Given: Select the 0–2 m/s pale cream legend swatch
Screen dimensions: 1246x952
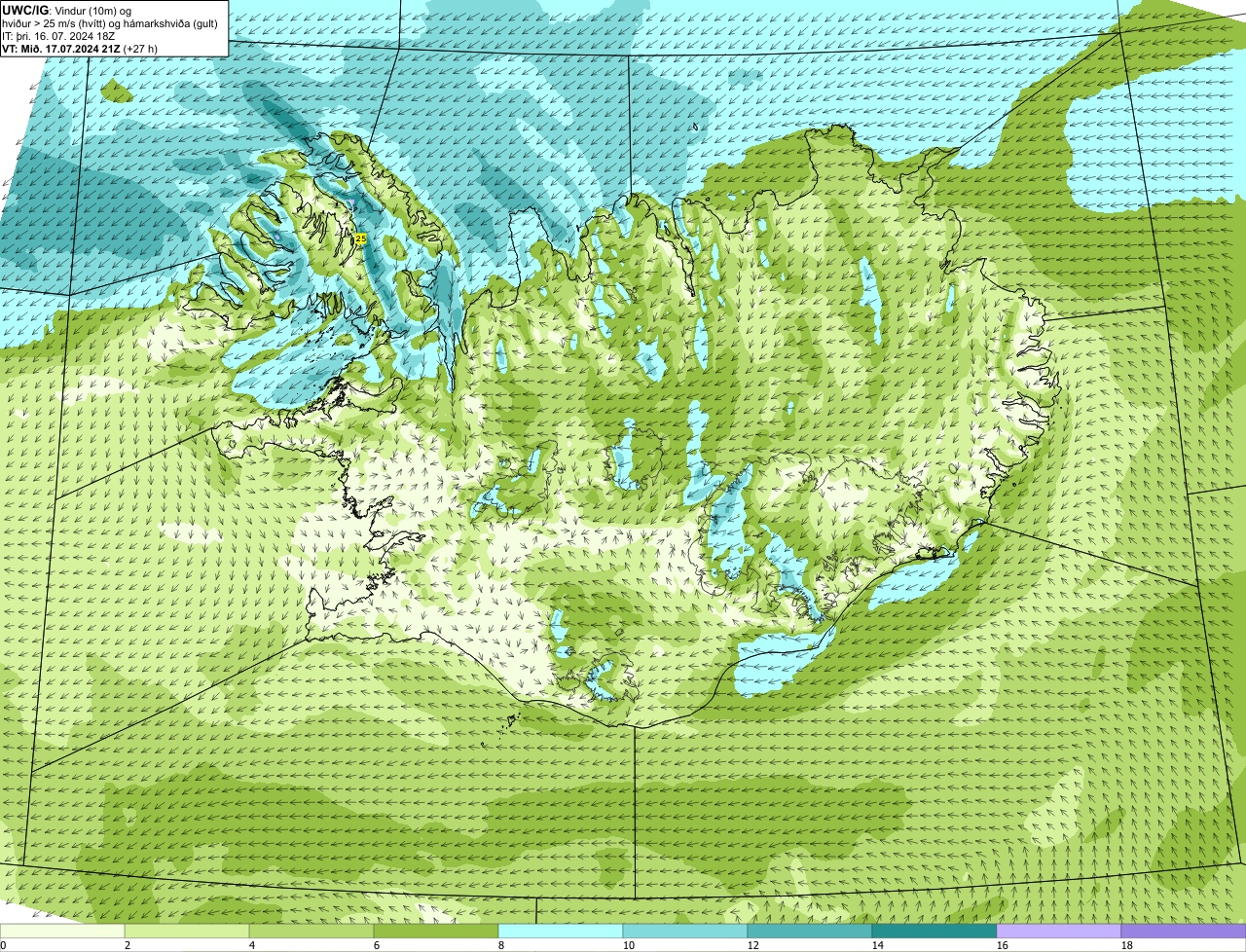Looking at the screenshot, I should pos(62,932).
